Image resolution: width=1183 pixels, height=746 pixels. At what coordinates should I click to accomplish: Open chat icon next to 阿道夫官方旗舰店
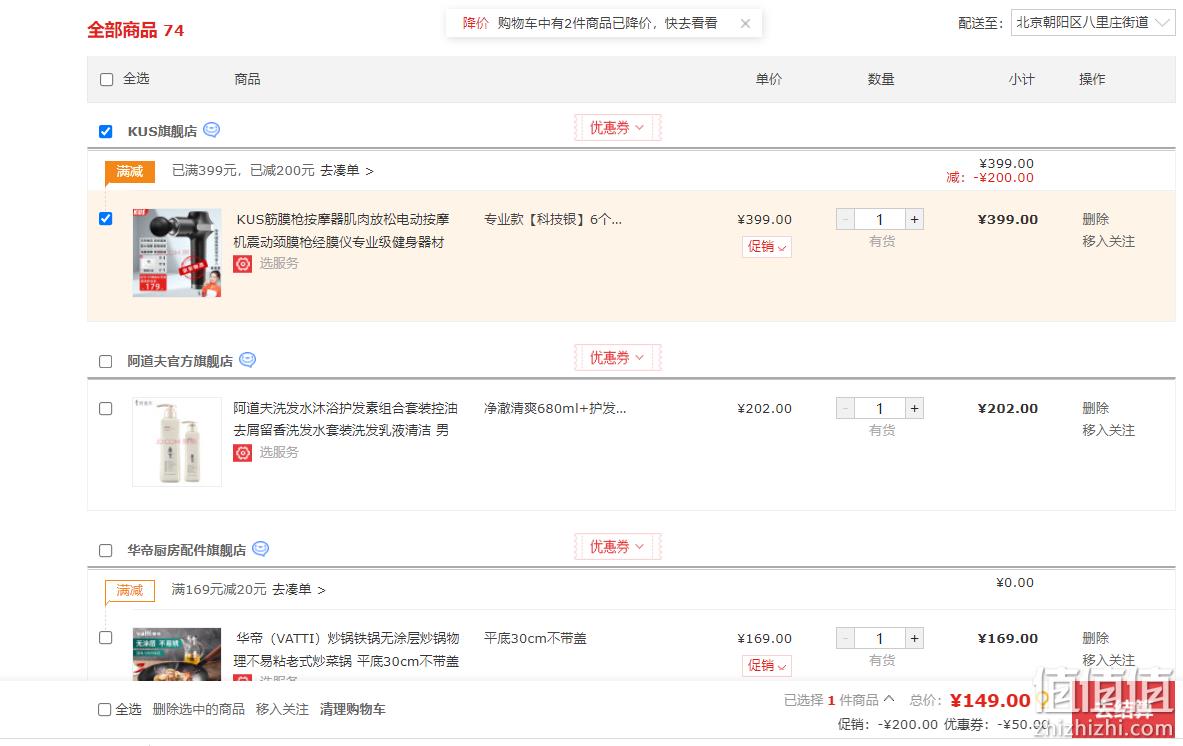(x=247, y=360)
